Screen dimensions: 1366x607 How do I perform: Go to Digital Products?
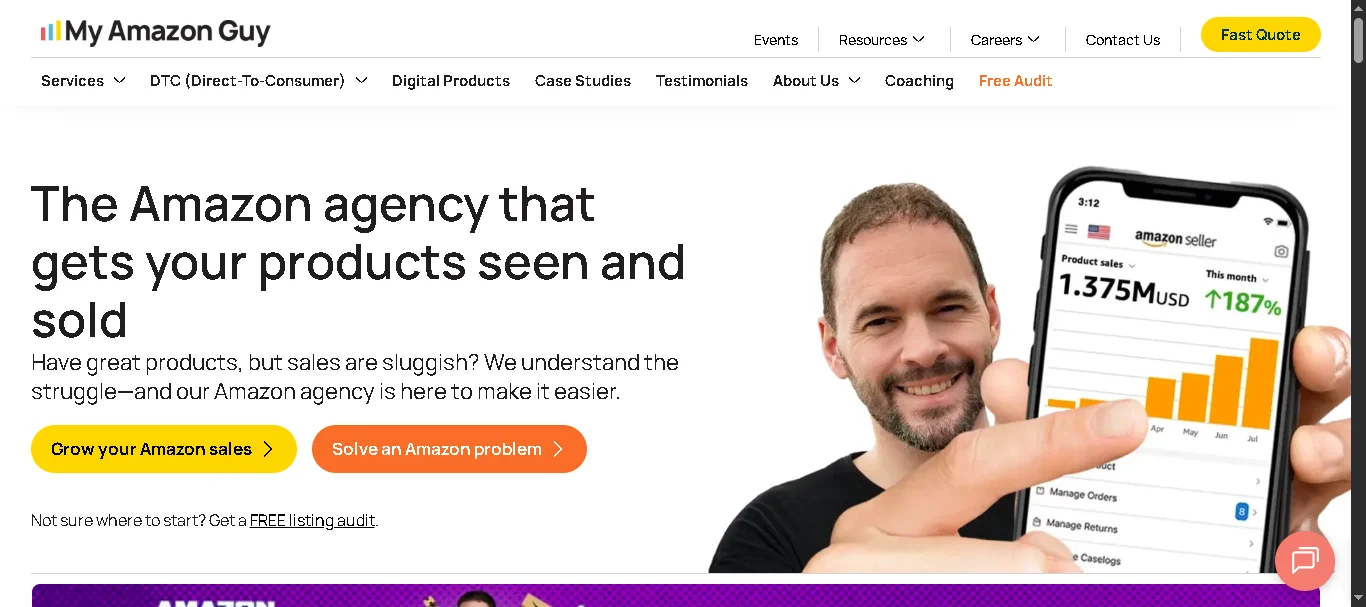451,80
